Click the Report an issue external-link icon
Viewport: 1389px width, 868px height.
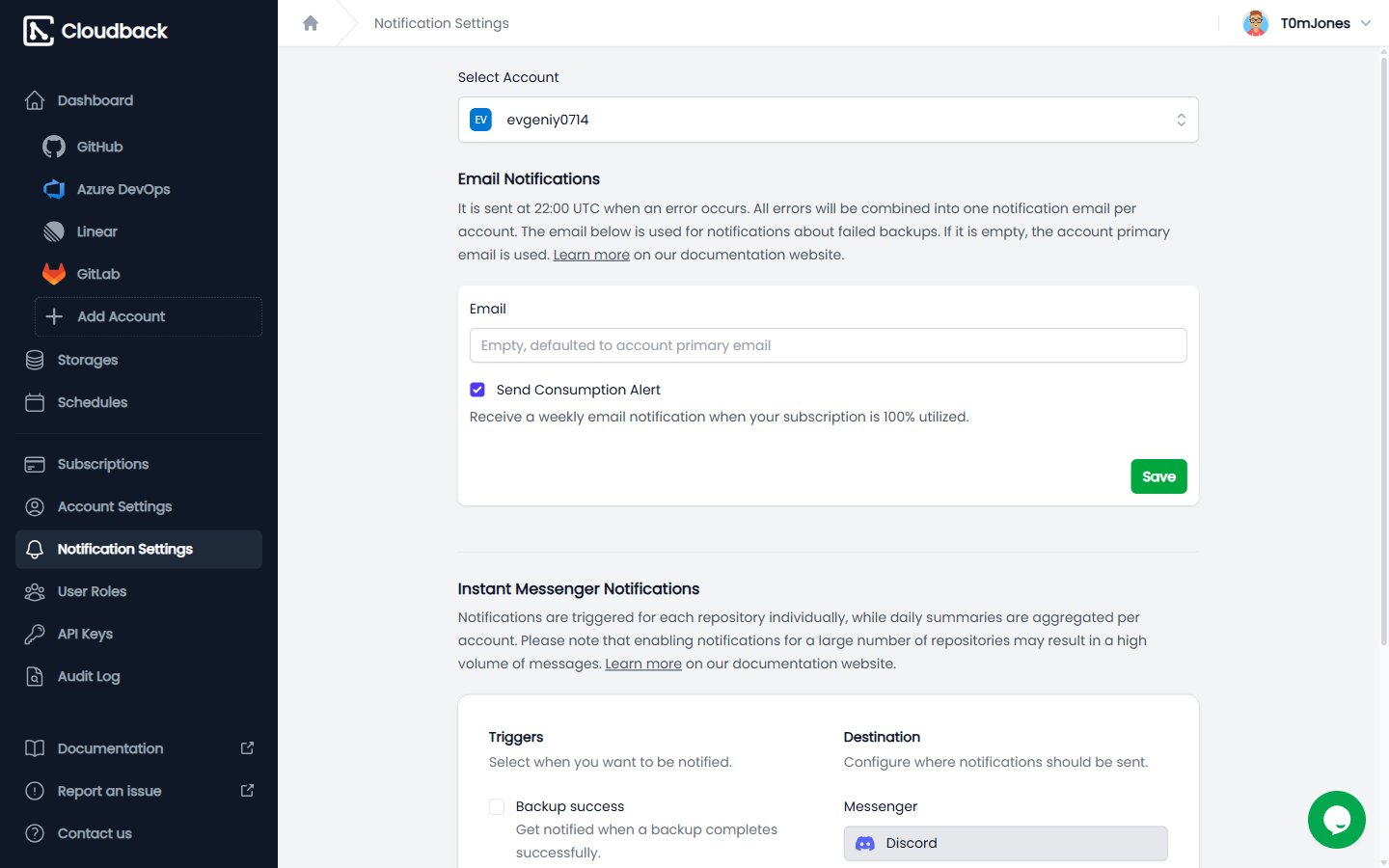coord(247,791)
